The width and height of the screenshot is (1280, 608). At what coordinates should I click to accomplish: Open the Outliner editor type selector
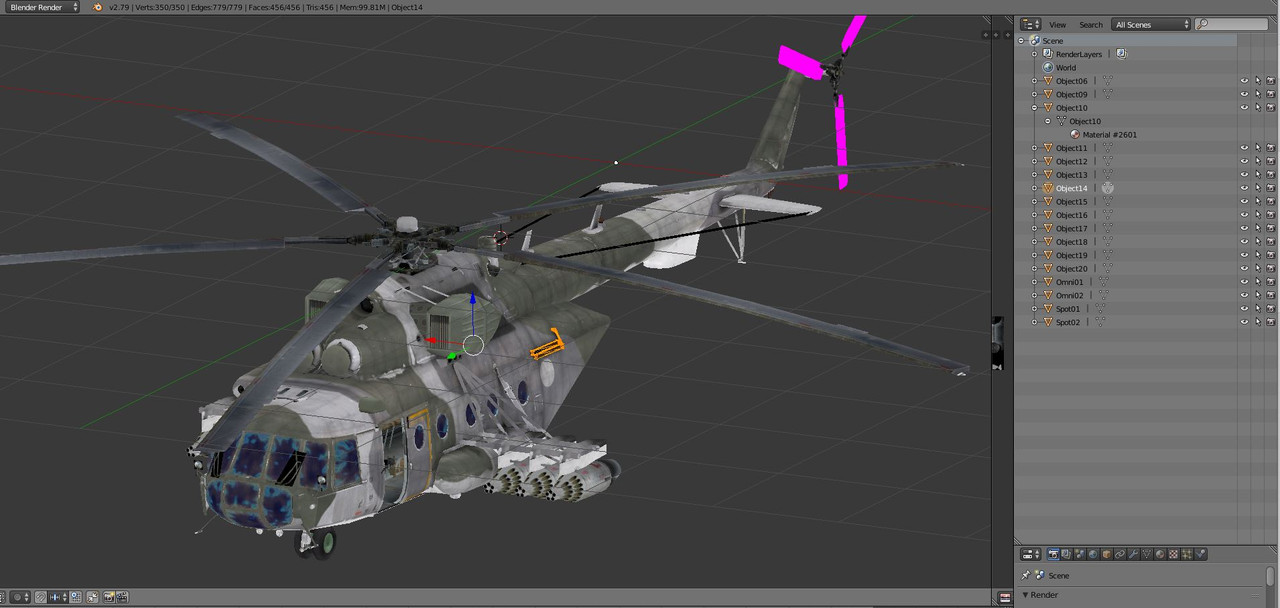click(x=1030, y=24)
